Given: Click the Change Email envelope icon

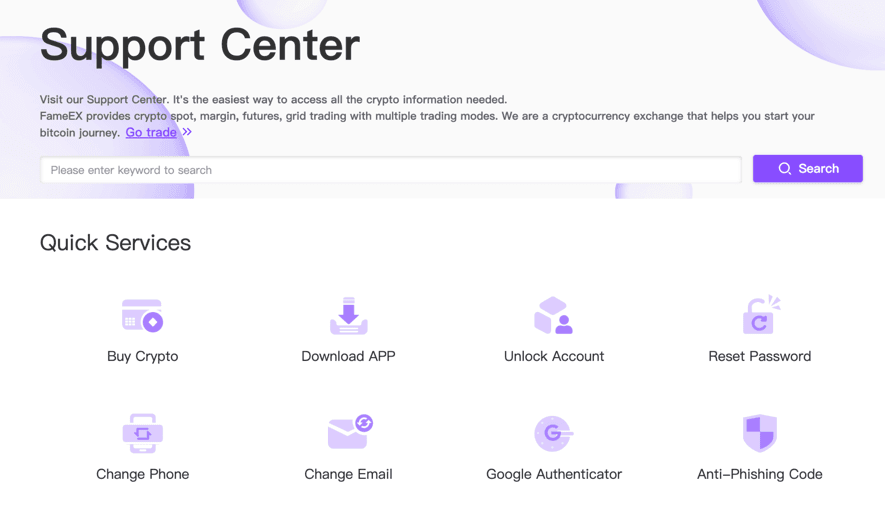Looking at the screenshot, I should pos(349,433).
